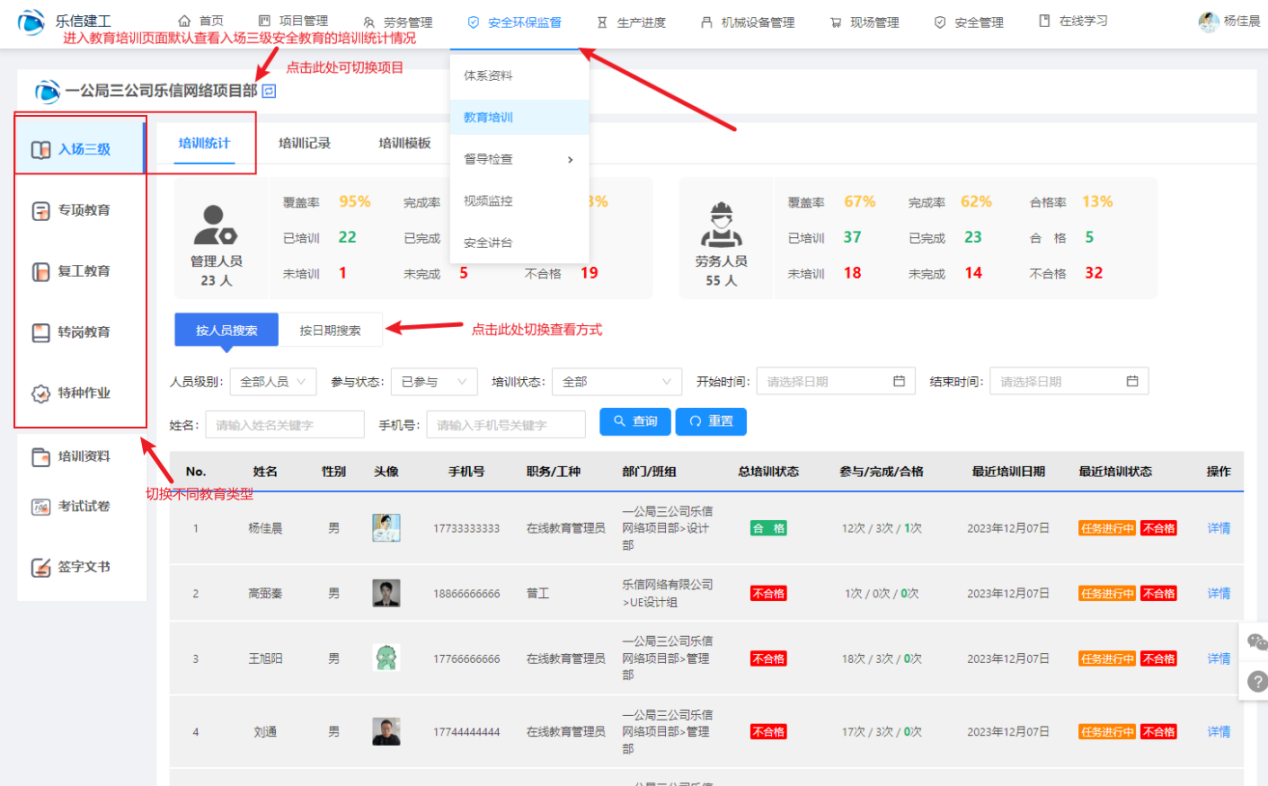Image resolution: width=1268 pixels, height=786 pixels.
Task: Open 详情 link for 杨佳晨
Action: [1218, 528]
